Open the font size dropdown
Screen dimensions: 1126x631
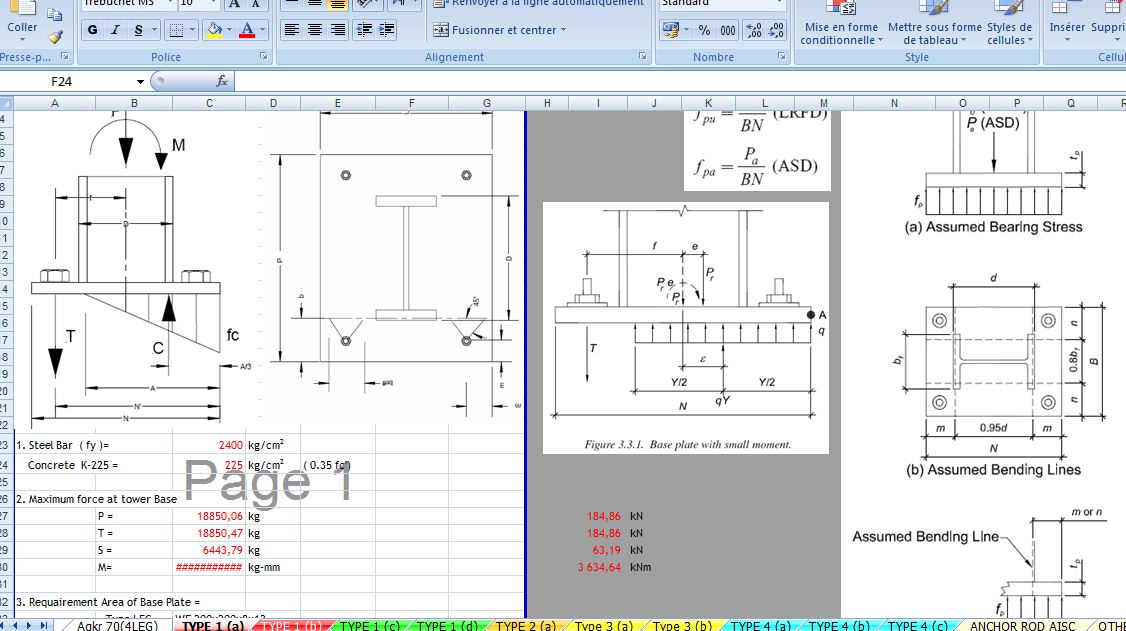pyautogui.click(x=213, y=4)
